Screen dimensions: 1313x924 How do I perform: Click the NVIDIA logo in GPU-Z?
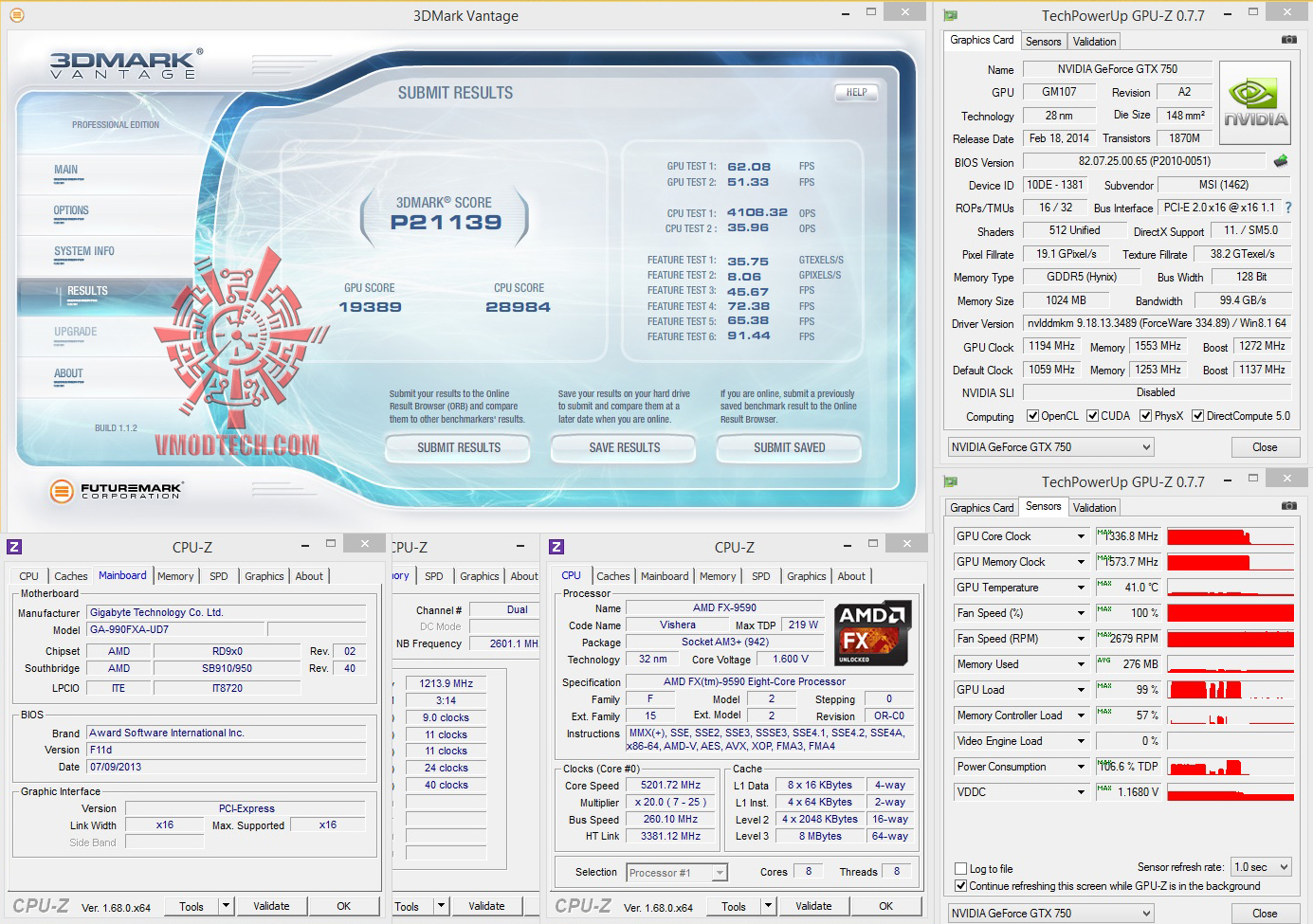[1255, 102]
